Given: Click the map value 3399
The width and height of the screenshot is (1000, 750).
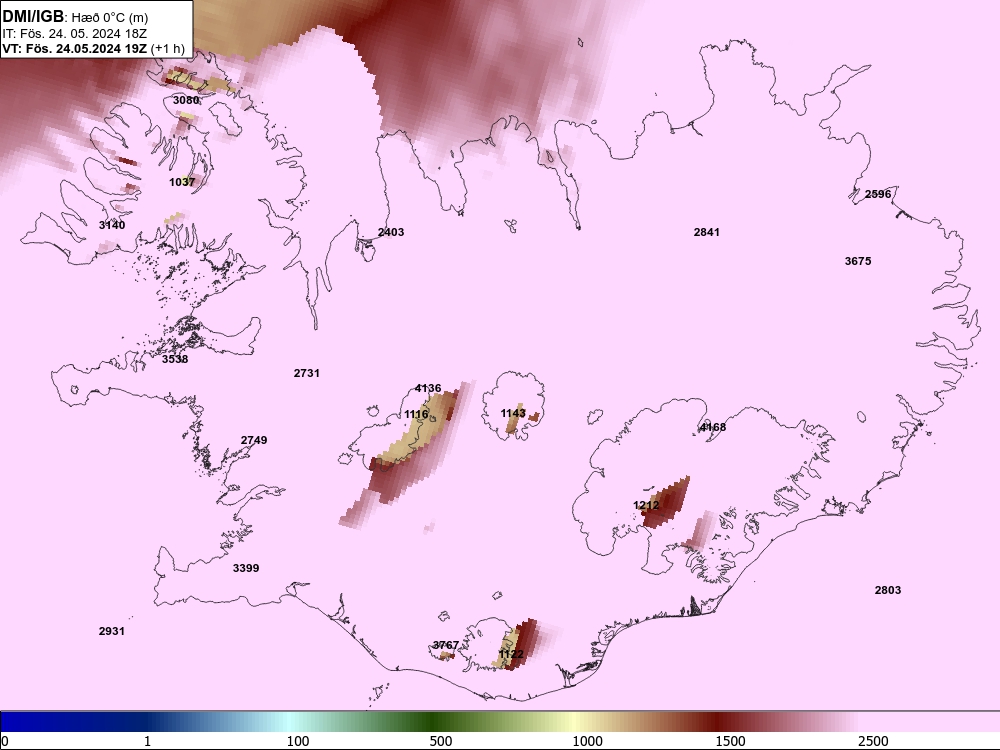Looking at the screenshot, I should 246,568.
